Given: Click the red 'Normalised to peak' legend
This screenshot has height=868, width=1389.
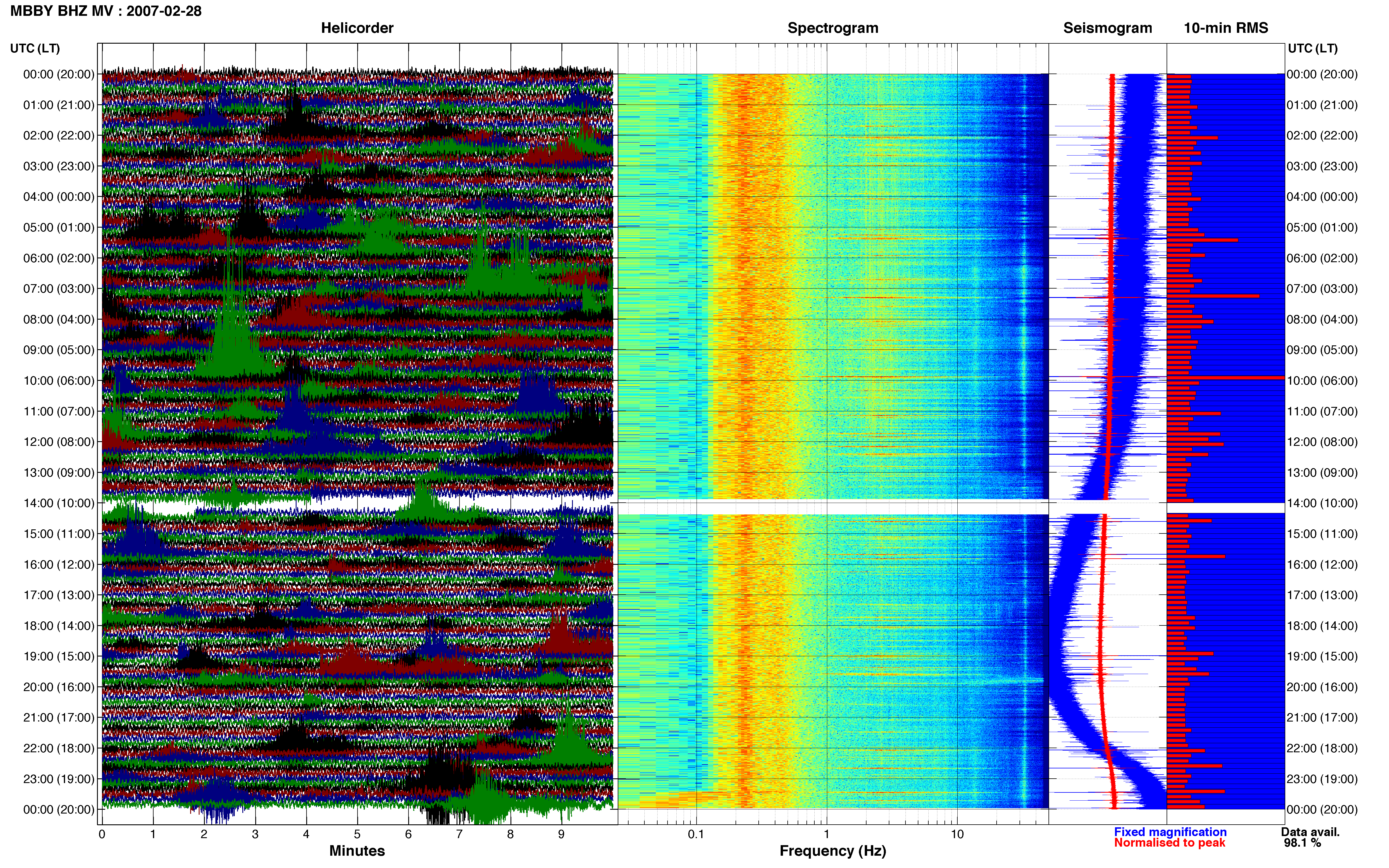Looking at the screenshot, I should 1170,843.
